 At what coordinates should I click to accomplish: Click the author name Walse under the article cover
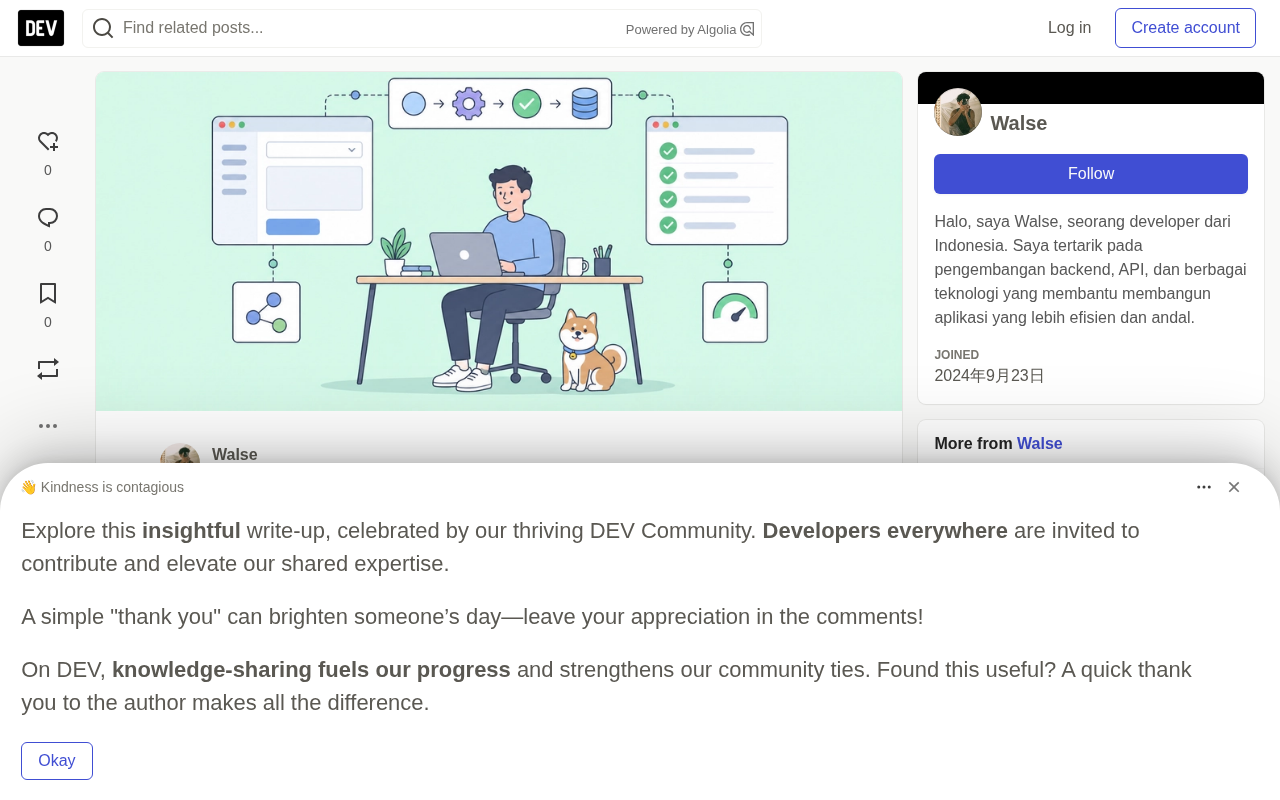tap(235, 455)
